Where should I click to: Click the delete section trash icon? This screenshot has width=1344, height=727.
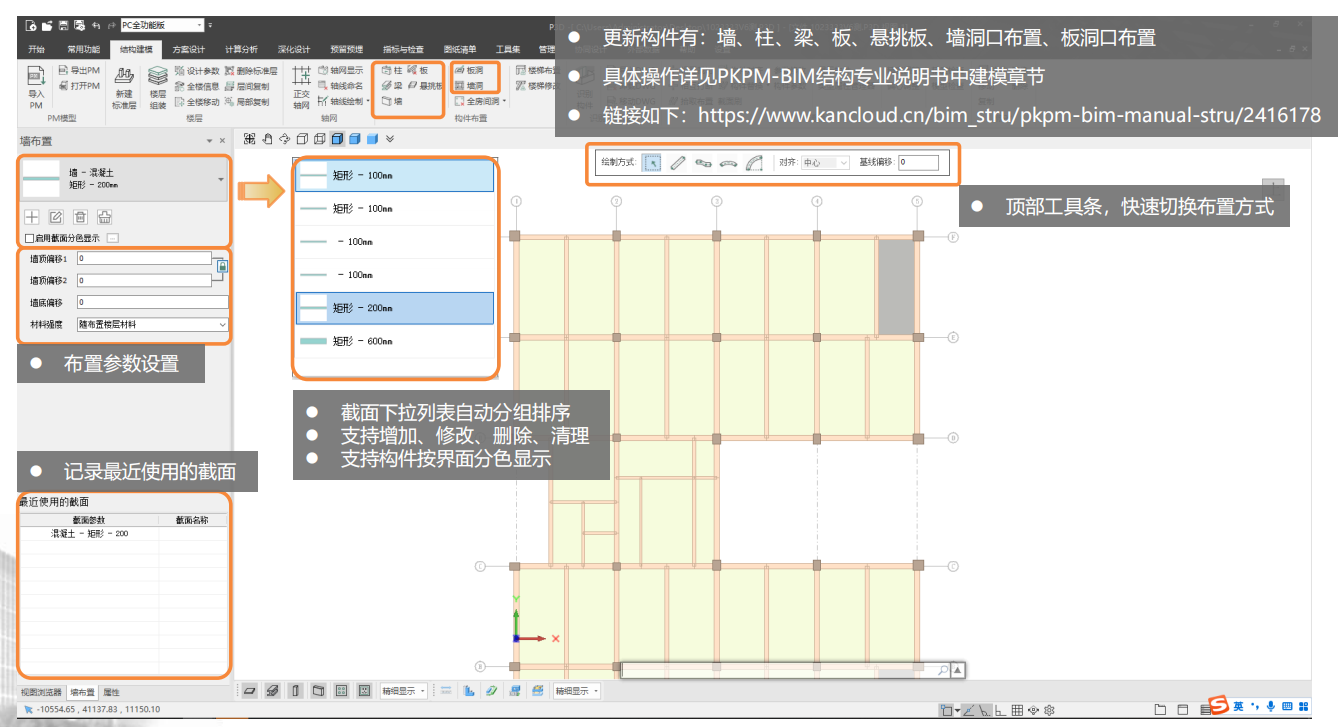[x=80, y=216]
